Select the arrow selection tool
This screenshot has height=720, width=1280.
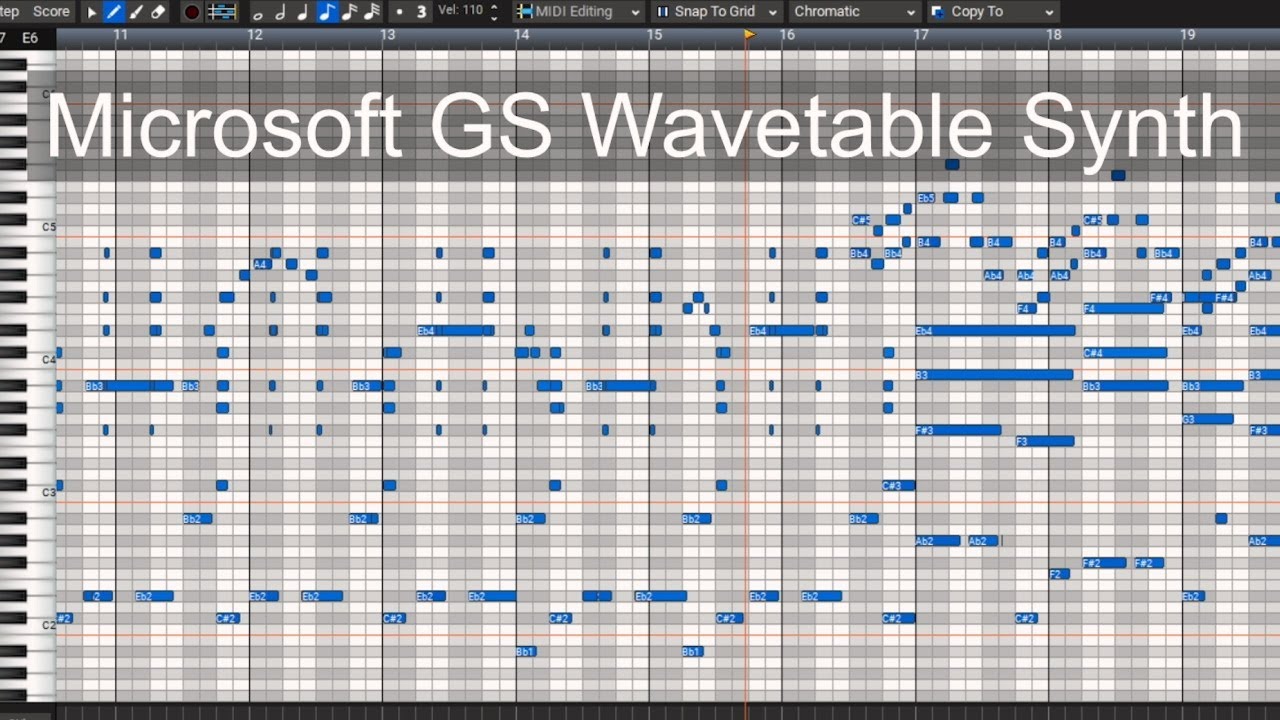[x=92, y=12]
